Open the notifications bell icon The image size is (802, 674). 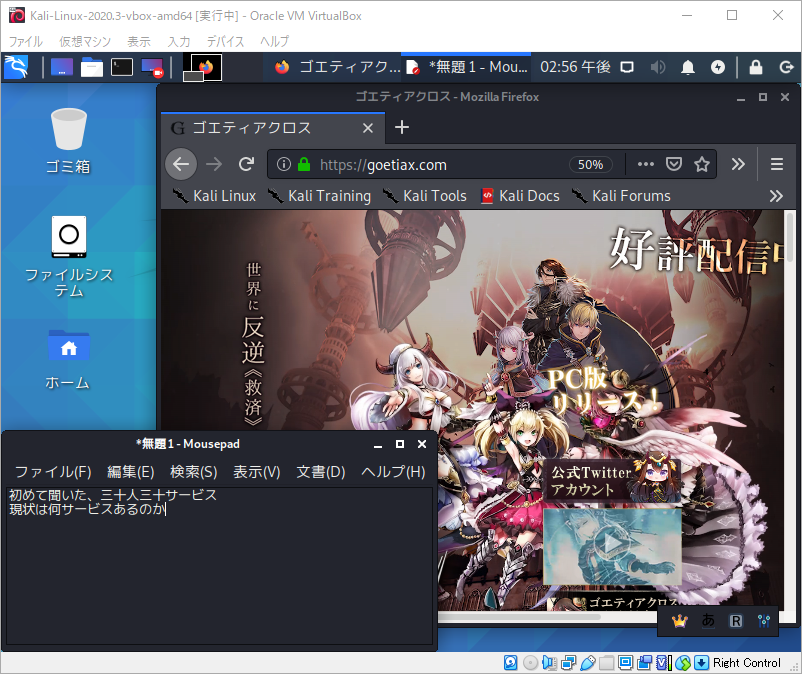pos(688,67)
